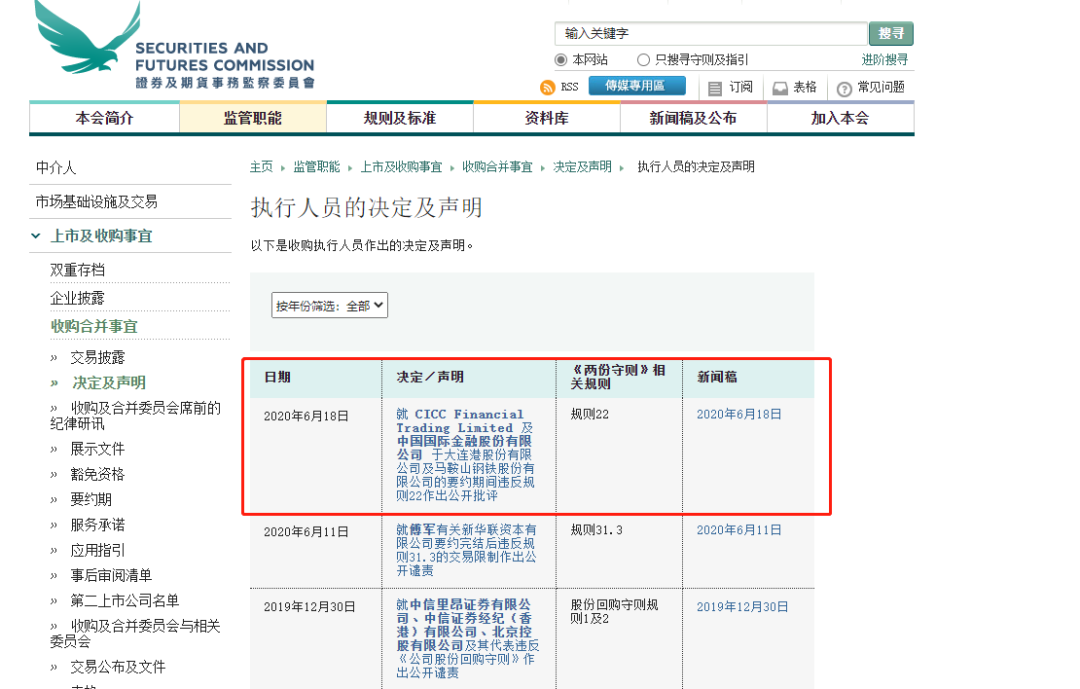Open the 新闻稿及公布 navigation tab

pyautogui.click(x=693, y=118)
